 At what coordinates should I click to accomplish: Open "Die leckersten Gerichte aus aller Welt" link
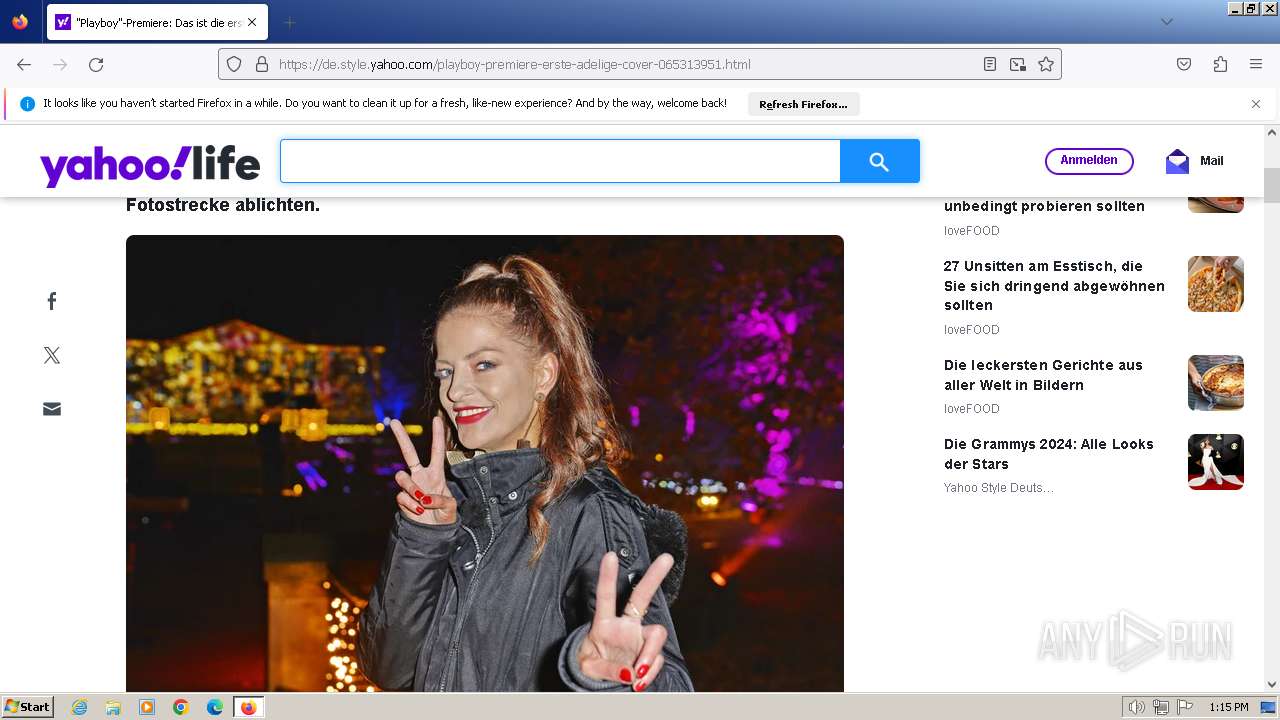pyautogui.click(x=1043, y=375)
